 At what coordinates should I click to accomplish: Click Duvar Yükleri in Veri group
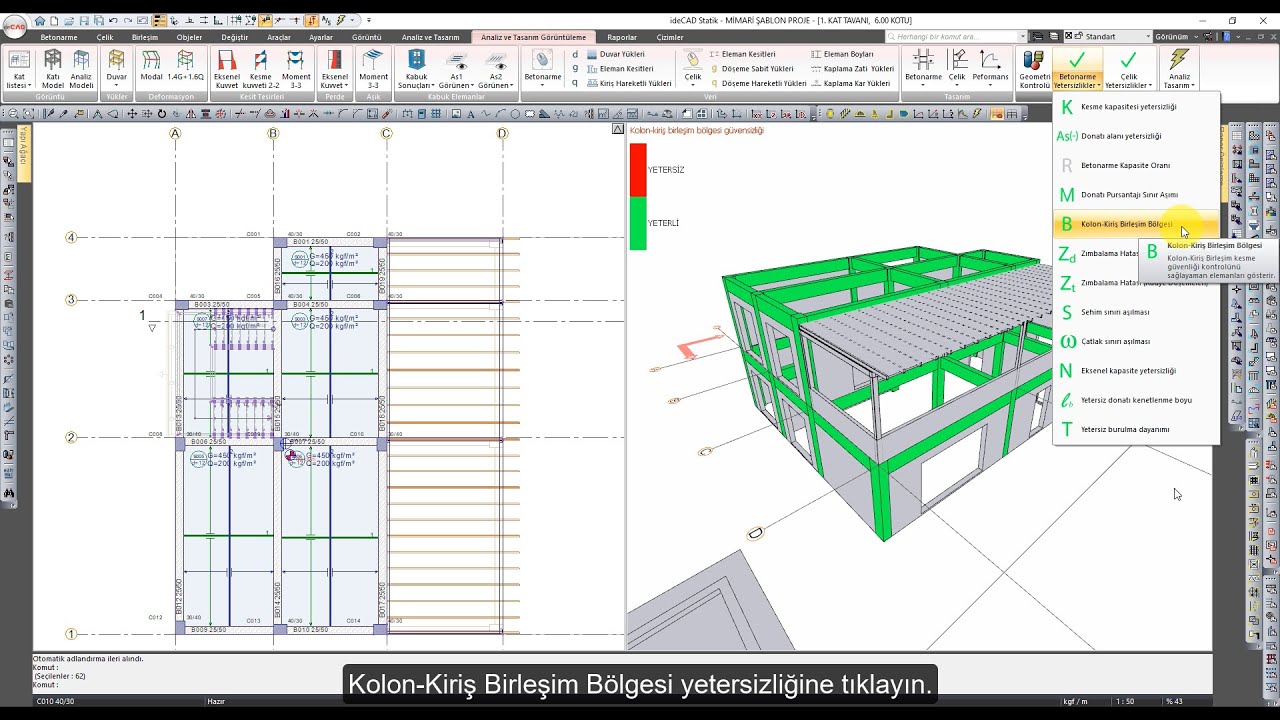615,54
